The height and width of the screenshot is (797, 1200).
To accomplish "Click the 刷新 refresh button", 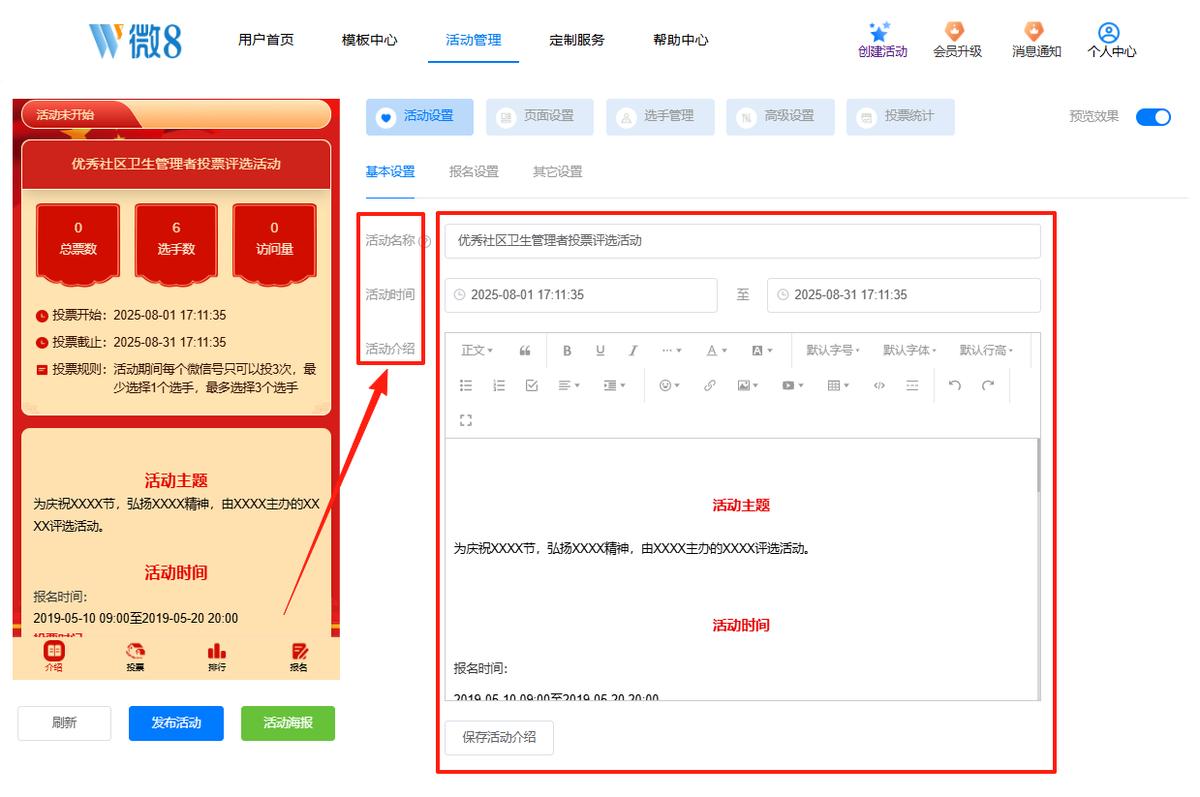I will [64, 723].
